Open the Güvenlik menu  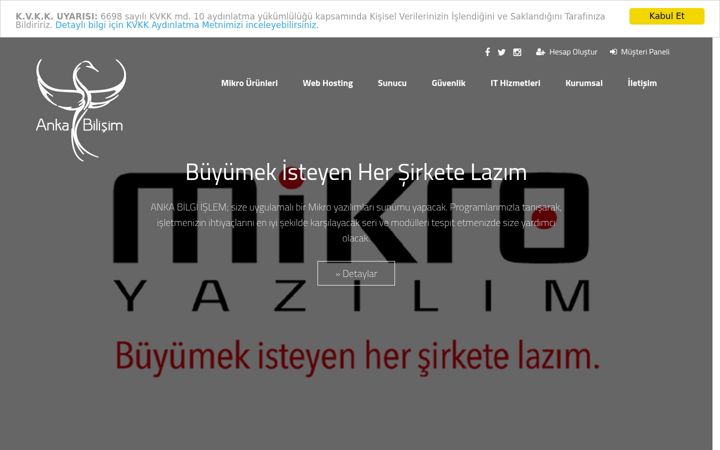448,83
